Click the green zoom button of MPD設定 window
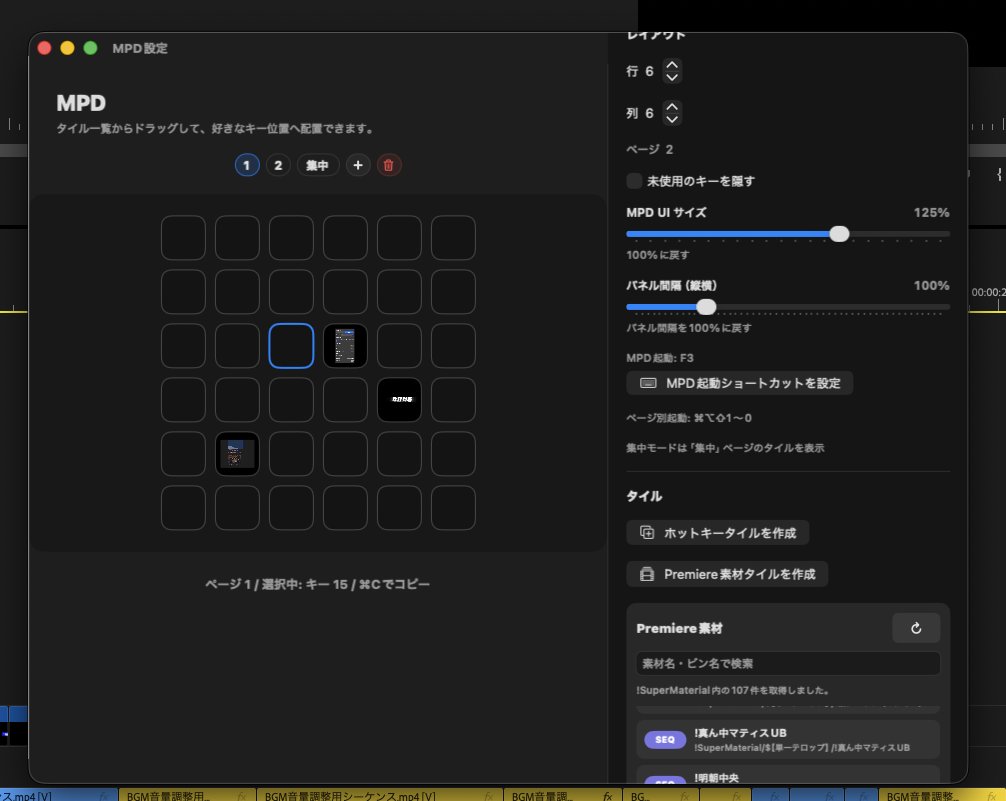 (x=90, y=48)
